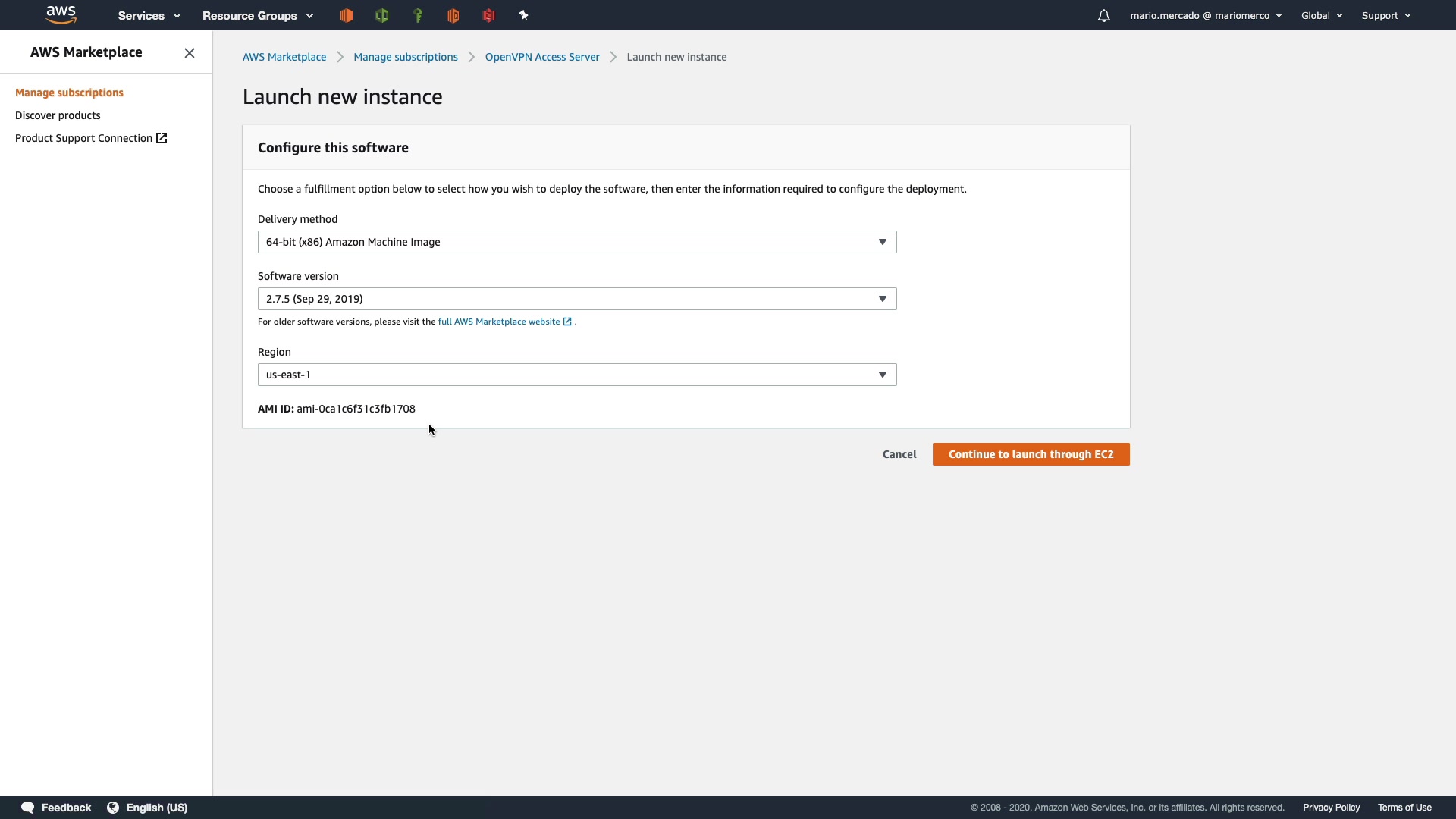Screen dimensions: 1456x819
Task: Open the Resource Groups menu
Action: click(x=257, y=16)
